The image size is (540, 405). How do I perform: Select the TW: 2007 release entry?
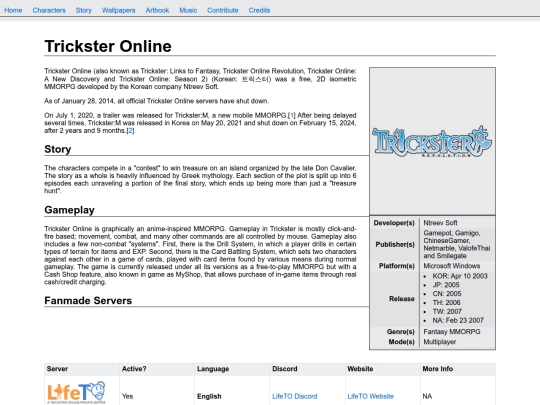coord(447,312)
